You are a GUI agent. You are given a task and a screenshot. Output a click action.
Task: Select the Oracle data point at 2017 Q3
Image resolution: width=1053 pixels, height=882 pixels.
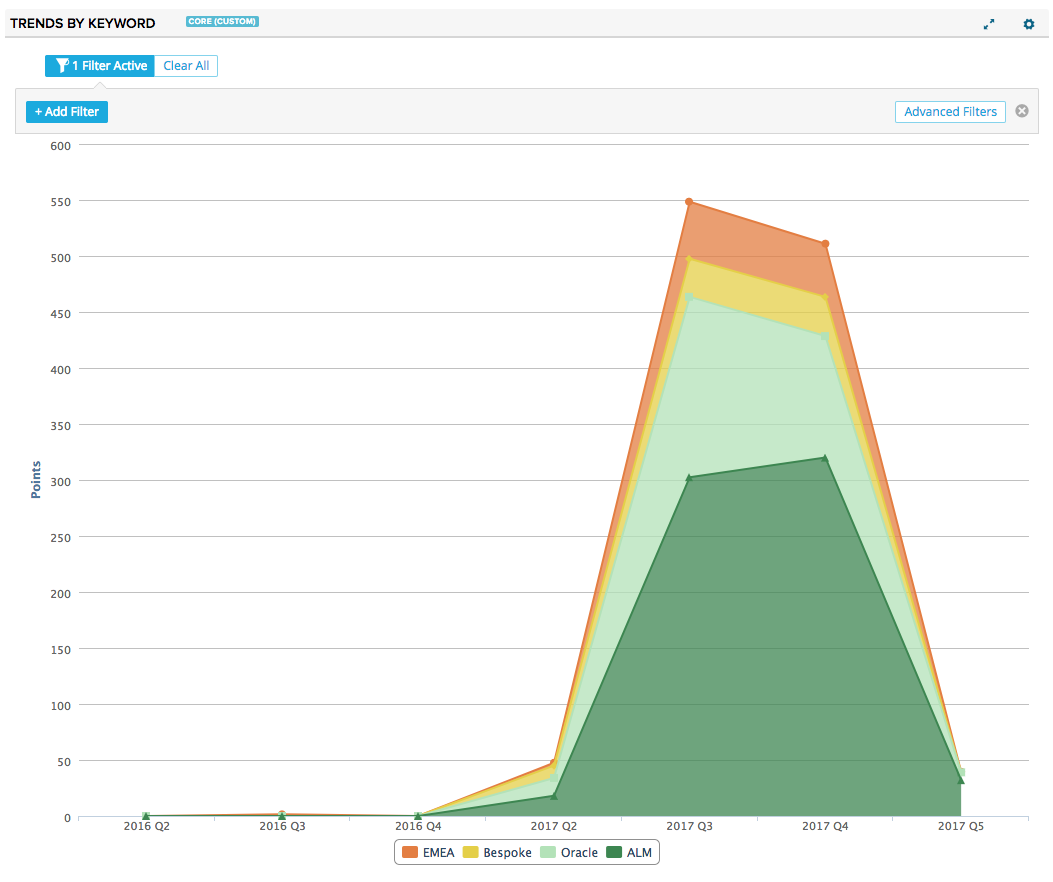click(x=689, y=296)
